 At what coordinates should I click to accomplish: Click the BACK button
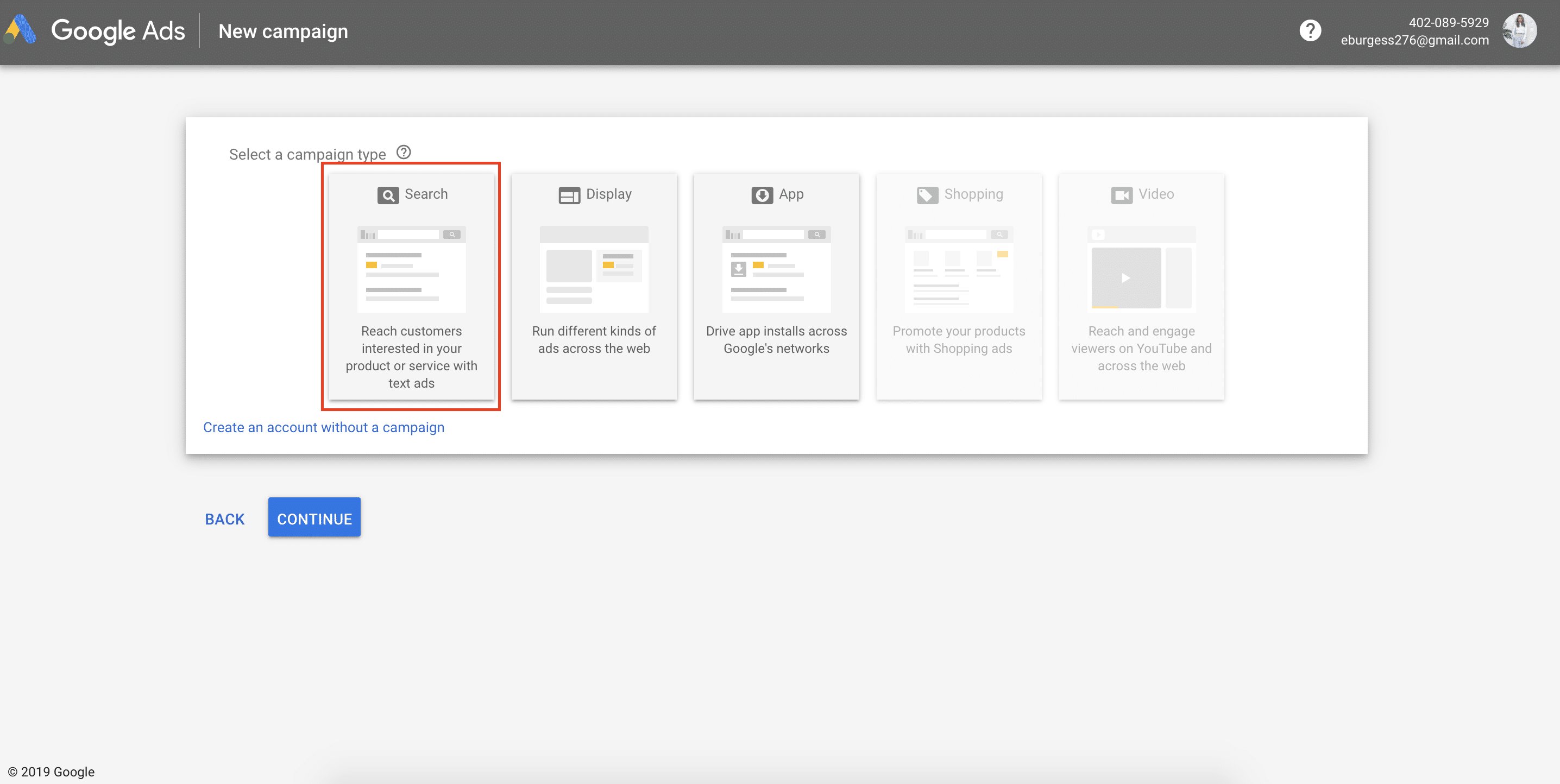point(225,519)
